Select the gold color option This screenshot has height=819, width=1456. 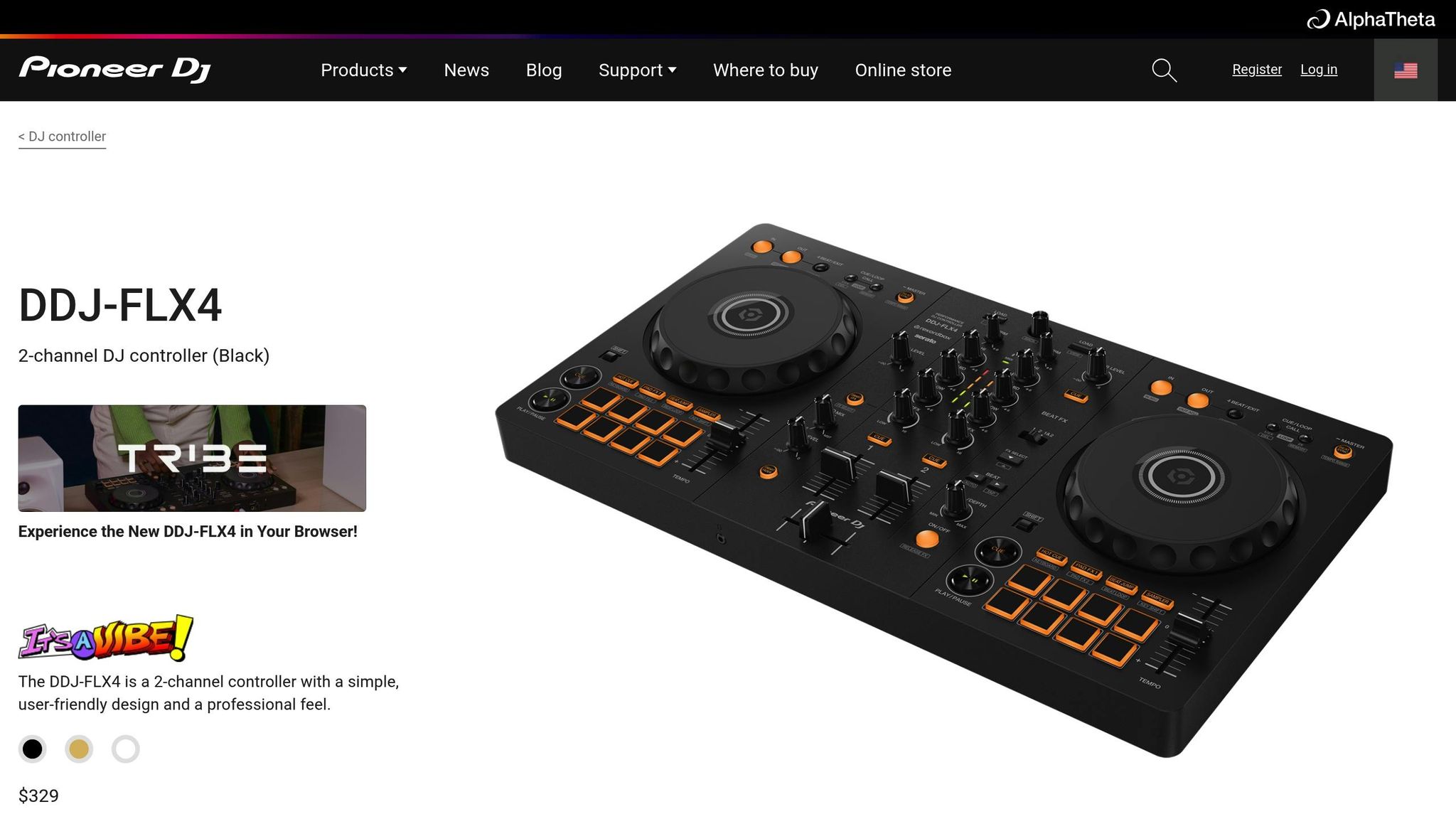pyautogui.click(x=79, y=749)
